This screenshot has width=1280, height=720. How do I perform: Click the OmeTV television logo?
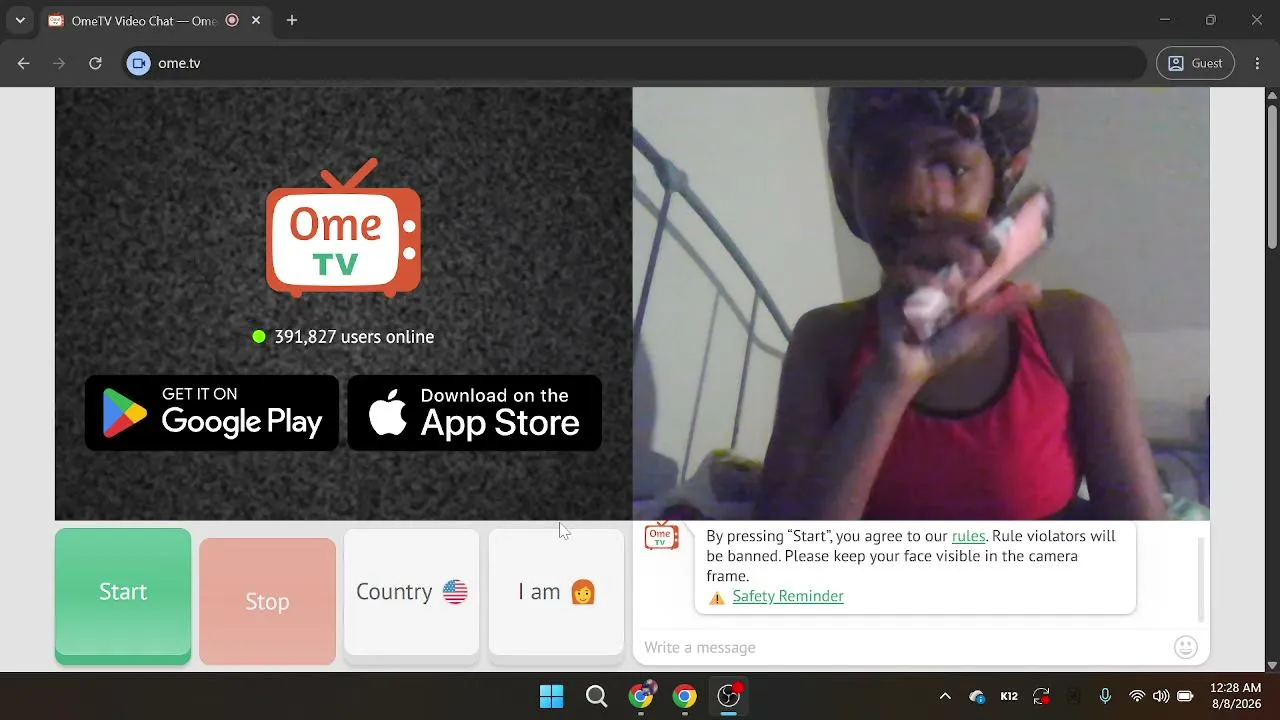click(x=343, y=229)
